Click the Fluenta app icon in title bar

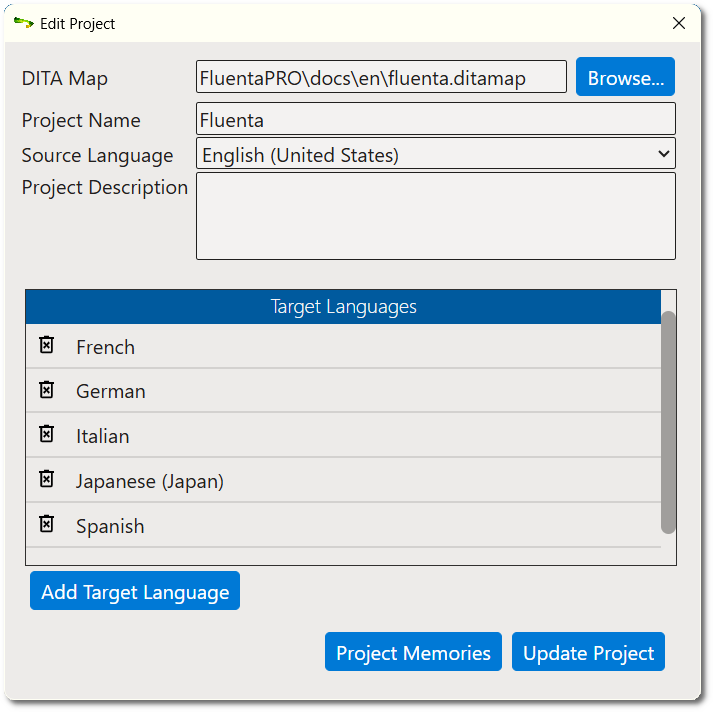24,23
